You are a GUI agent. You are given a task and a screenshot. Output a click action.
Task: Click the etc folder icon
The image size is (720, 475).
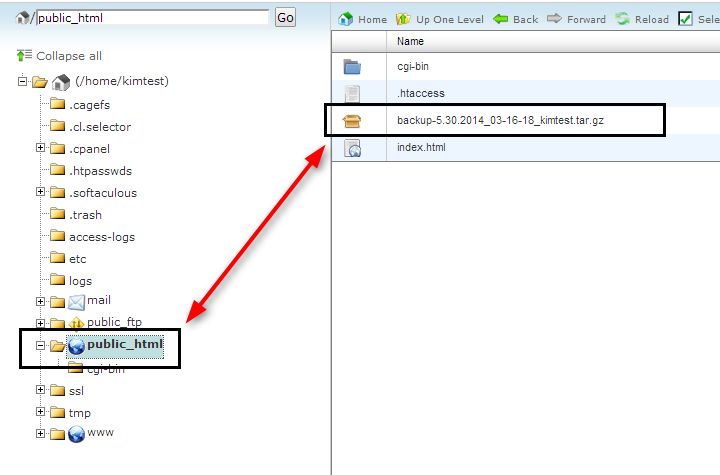pos(57,258)
